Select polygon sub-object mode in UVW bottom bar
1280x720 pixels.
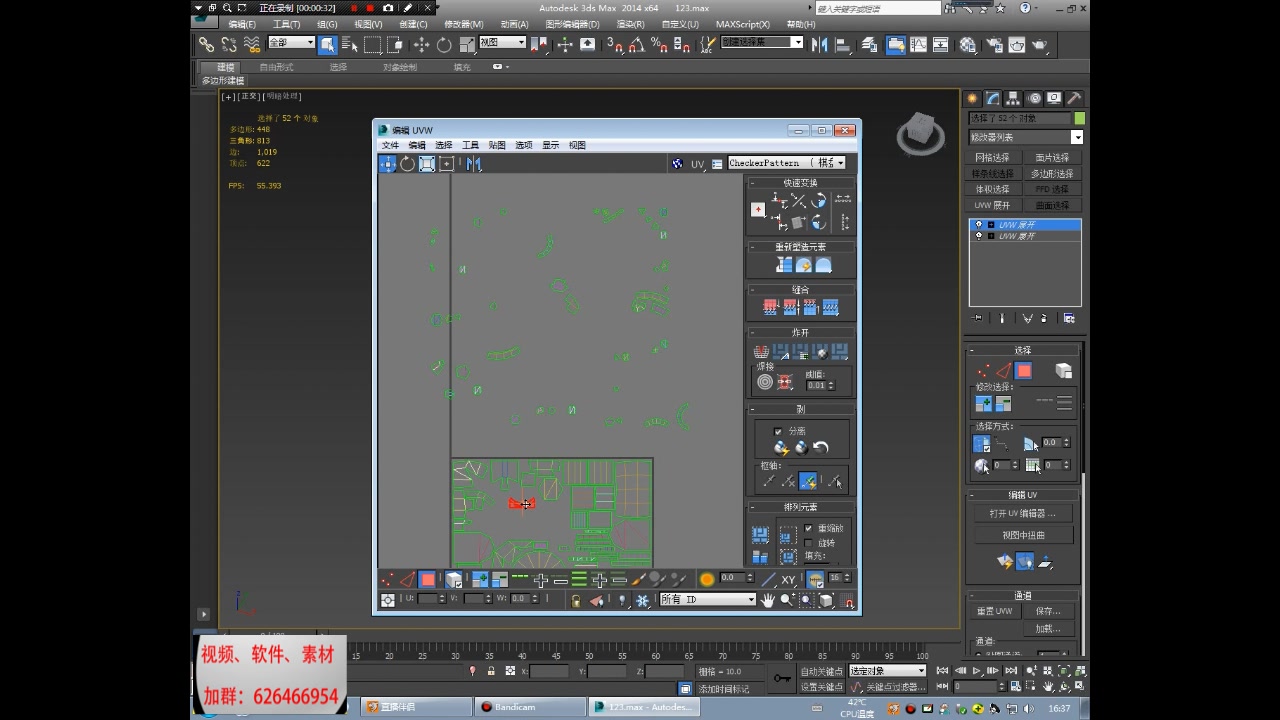[x=427, y=579]
